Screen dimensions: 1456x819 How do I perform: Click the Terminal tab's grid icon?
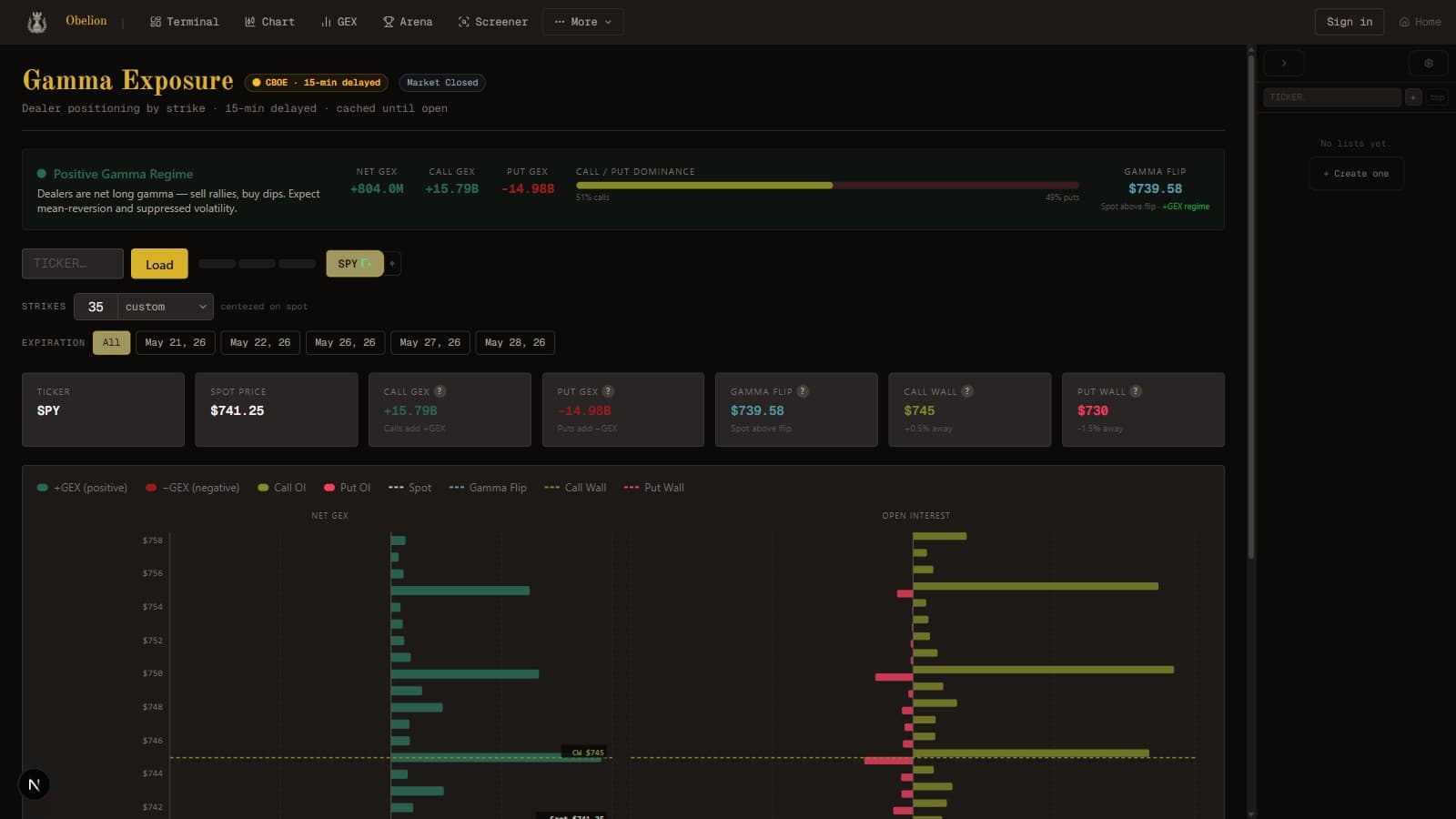(156, 22)
